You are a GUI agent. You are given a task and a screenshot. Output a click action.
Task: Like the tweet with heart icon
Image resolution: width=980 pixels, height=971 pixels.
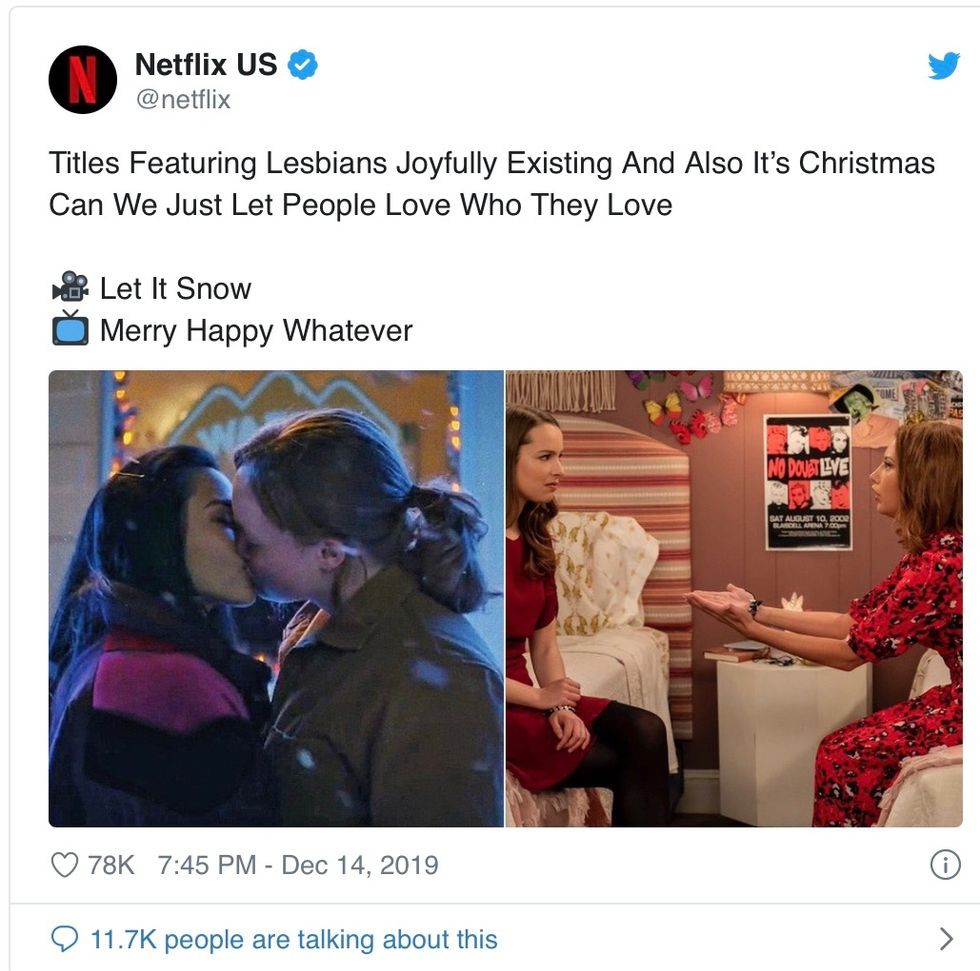click(x=64, y=865)
